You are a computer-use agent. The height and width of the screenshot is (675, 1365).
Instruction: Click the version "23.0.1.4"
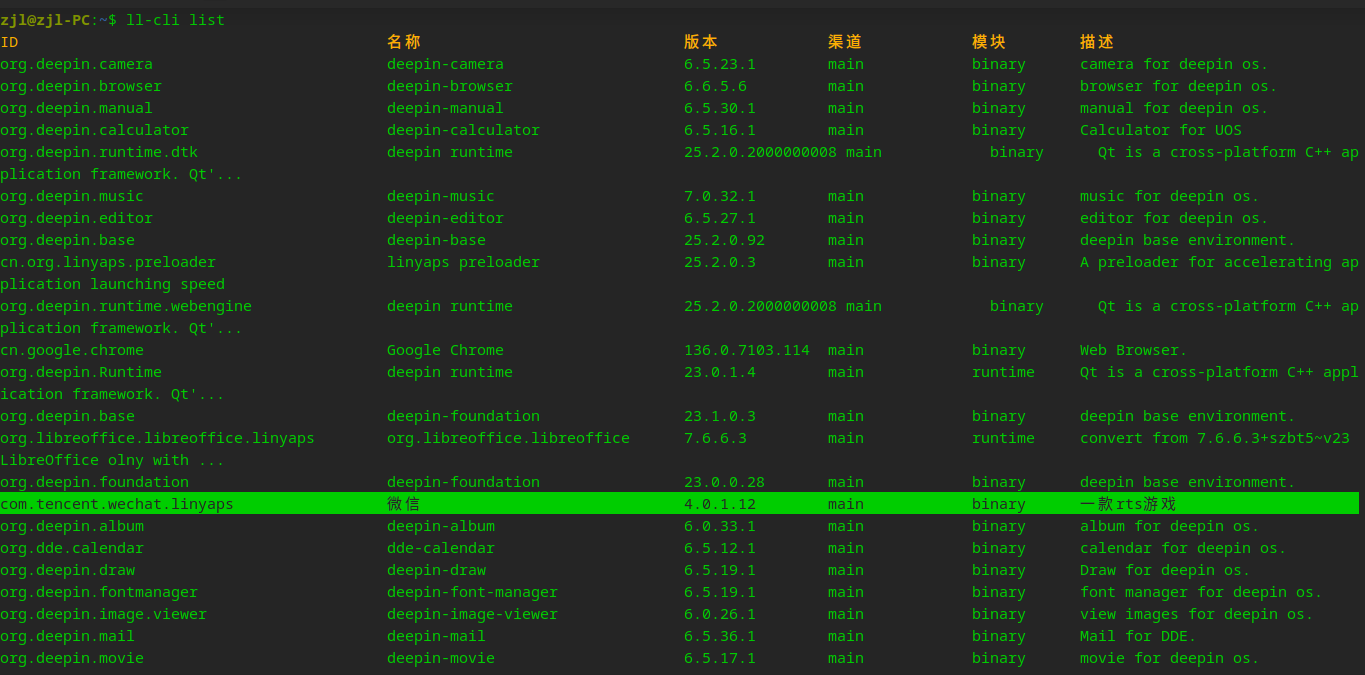[x=720, y=372]
